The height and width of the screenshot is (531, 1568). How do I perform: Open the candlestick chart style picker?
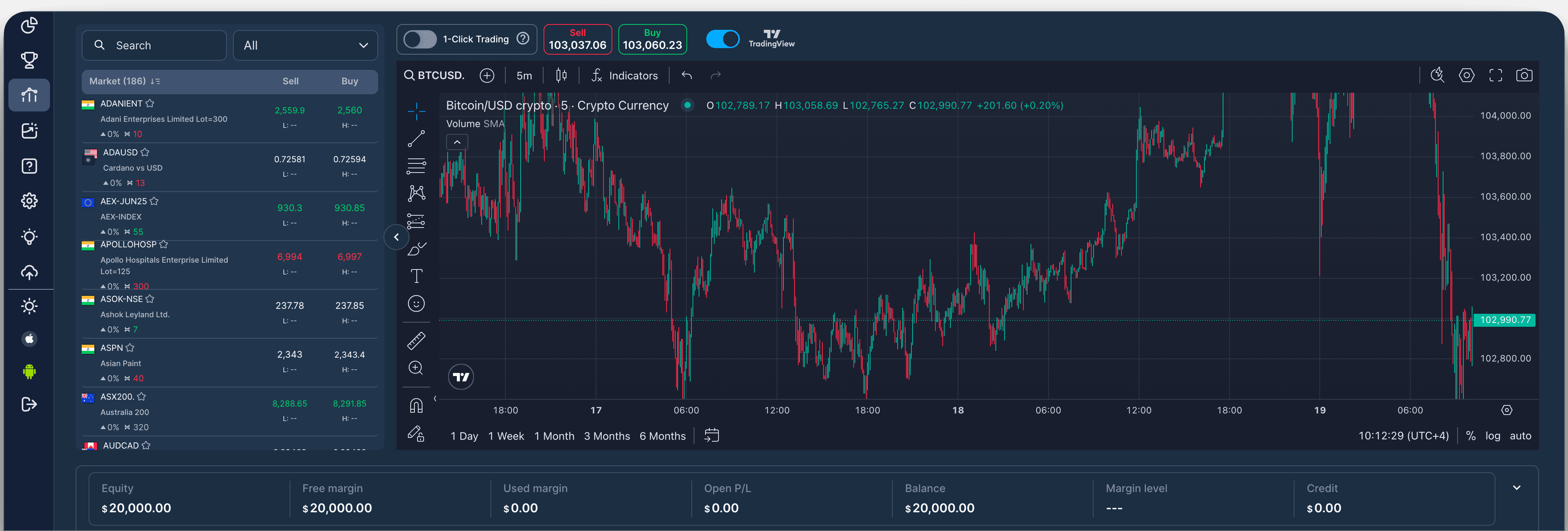coord(561,76)
